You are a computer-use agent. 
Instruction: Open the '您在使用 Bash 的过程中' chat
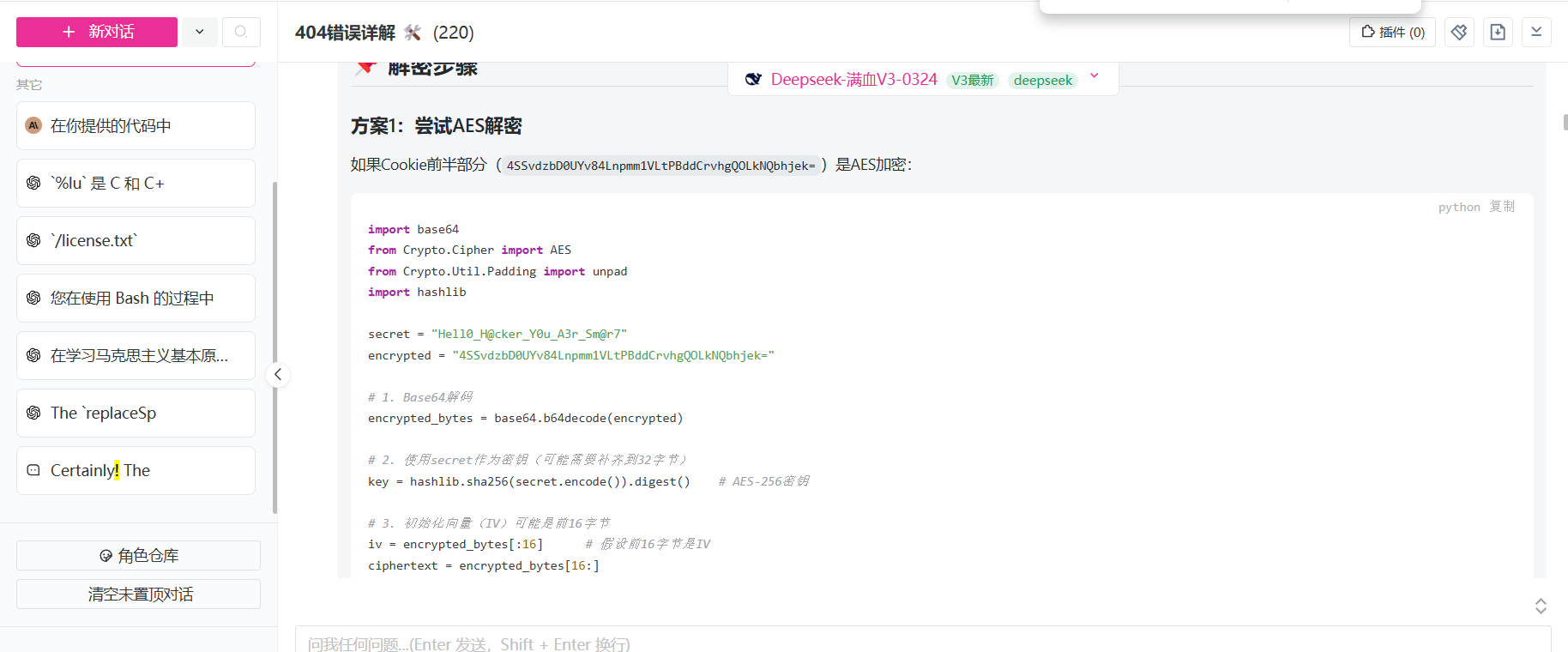point(136,298)
